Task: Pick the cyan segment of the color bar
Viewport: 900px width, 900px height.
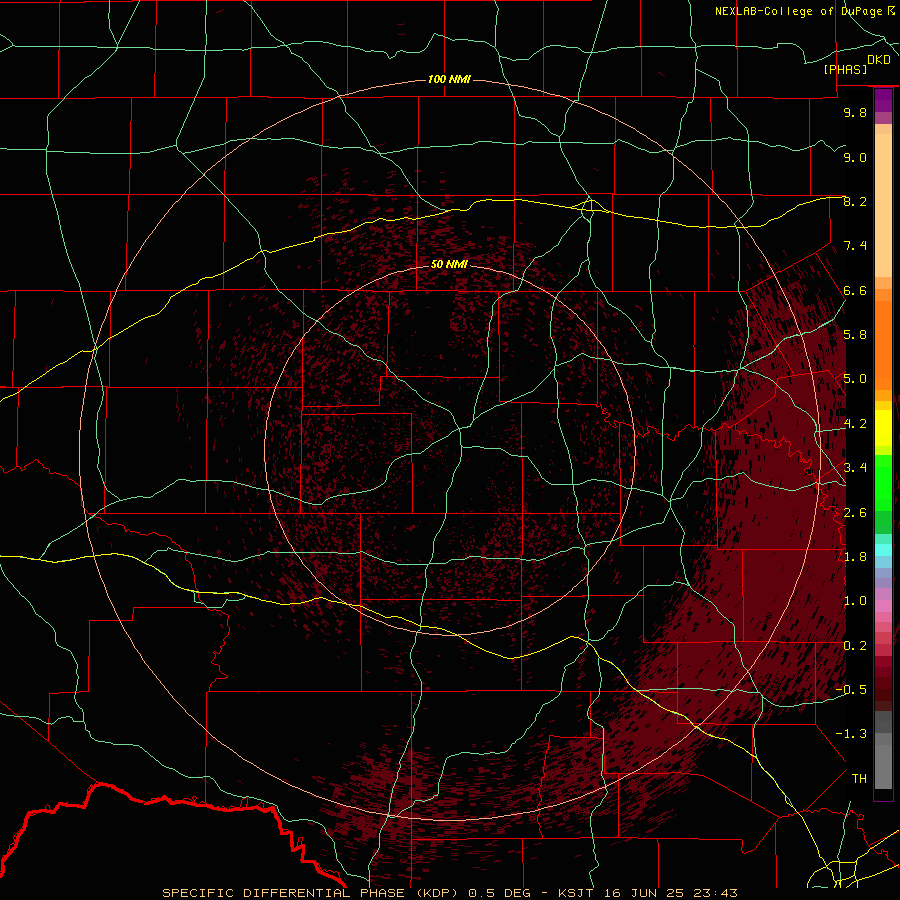Action: click(883, 550)
